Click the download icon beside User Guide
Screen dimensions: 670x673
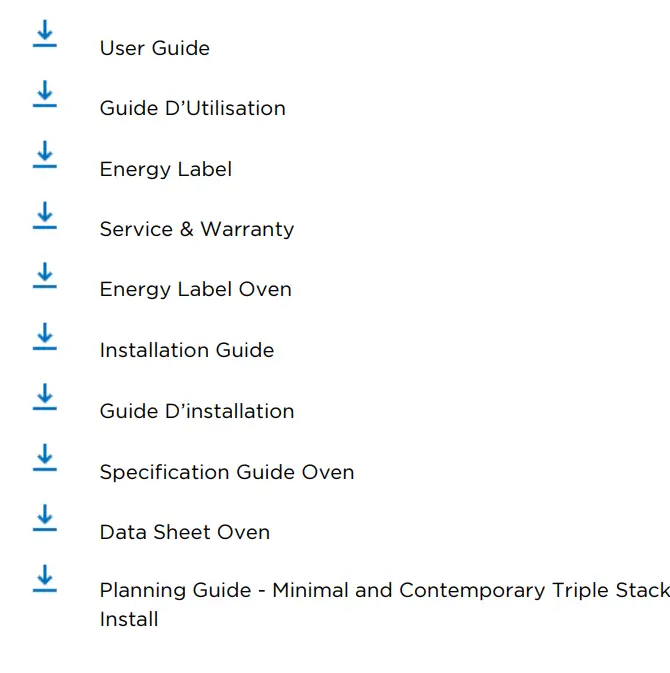tap(44, 35)
